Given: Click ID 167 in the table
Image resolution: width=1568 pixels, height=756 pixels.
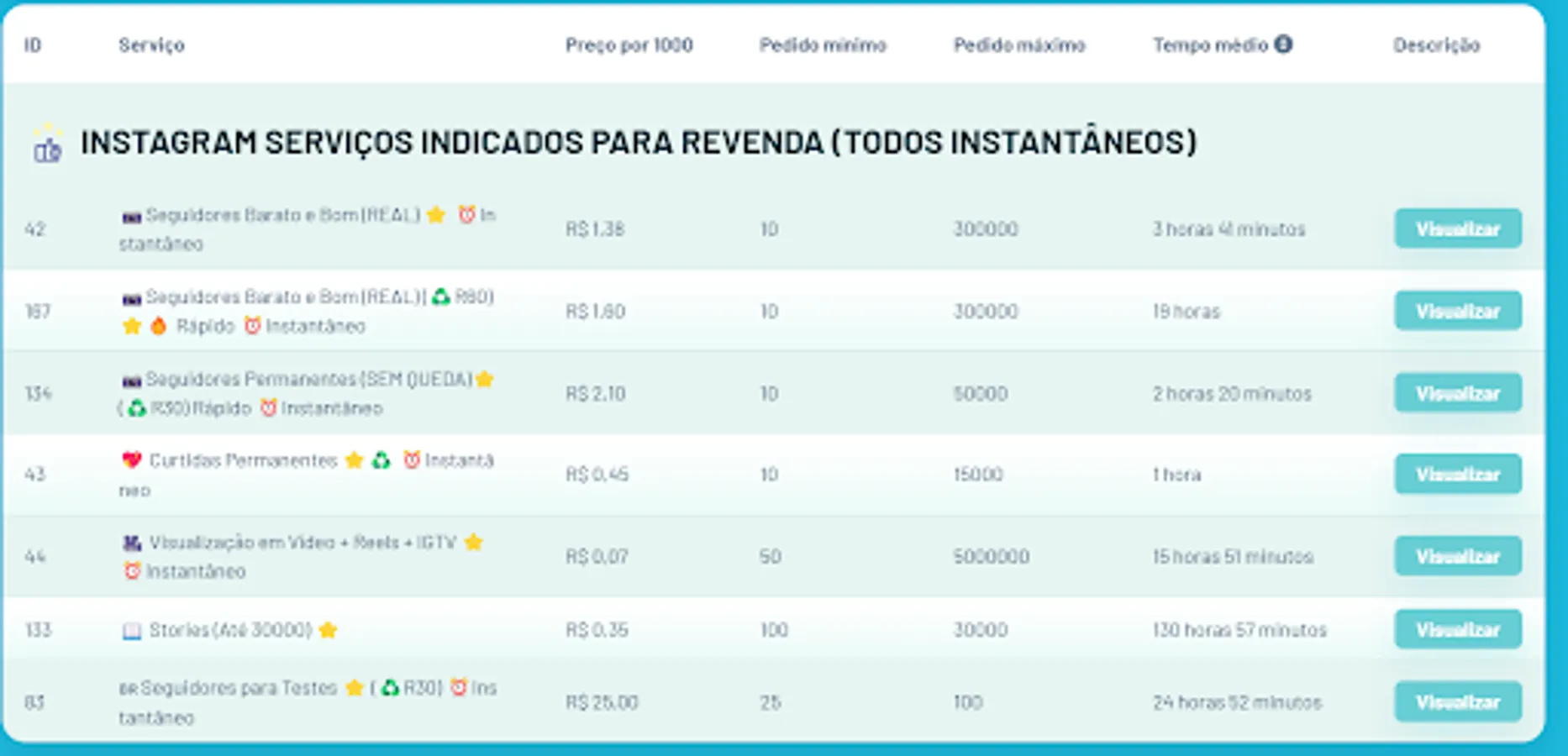Looking at the screenshot, I should pyautogui.click(x=38, y=312).
